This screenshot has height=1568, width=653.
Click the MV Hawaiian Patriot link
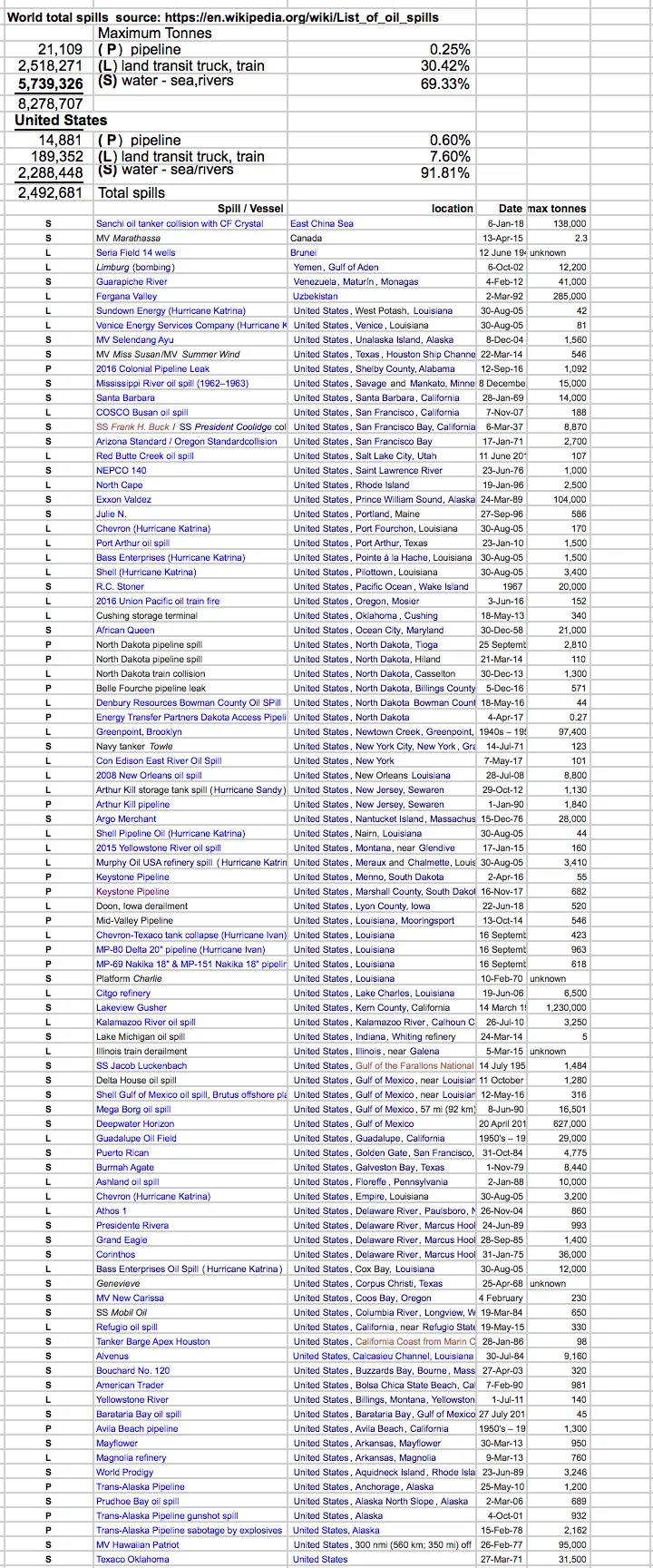[138, 1544]
